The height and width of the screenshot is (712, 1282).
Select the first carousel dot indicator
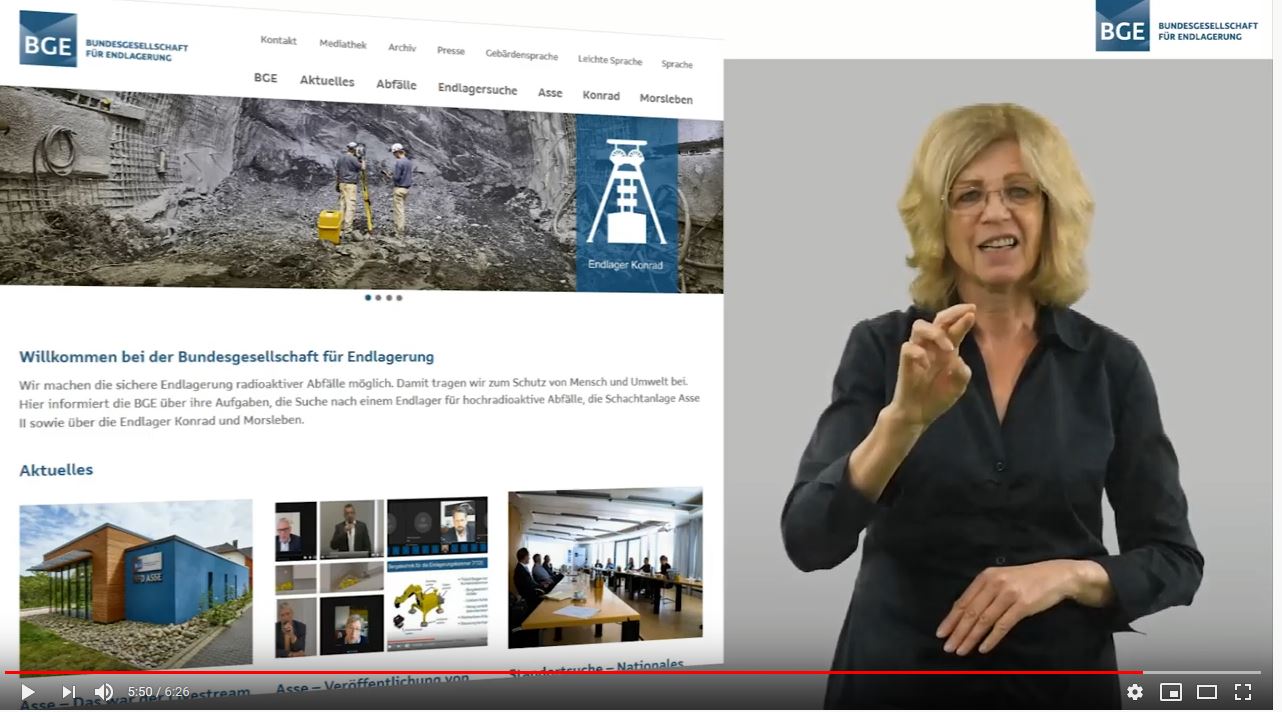tap(368, 297)
